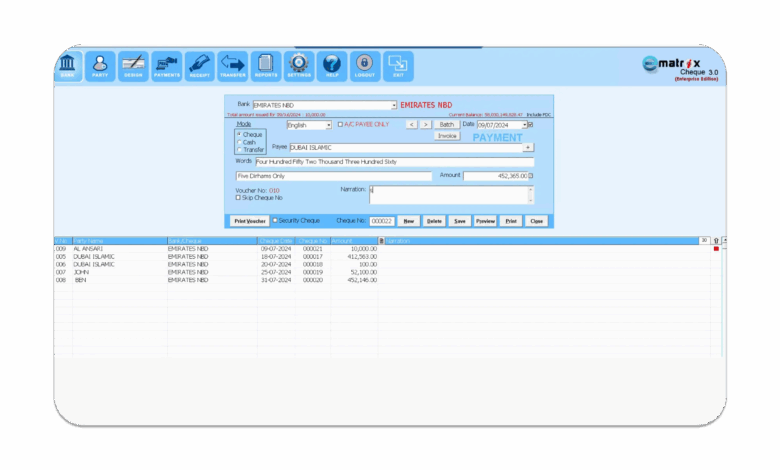780x470 pixels.
Task: Click the Batch button
Action: [x=447, y=124]
